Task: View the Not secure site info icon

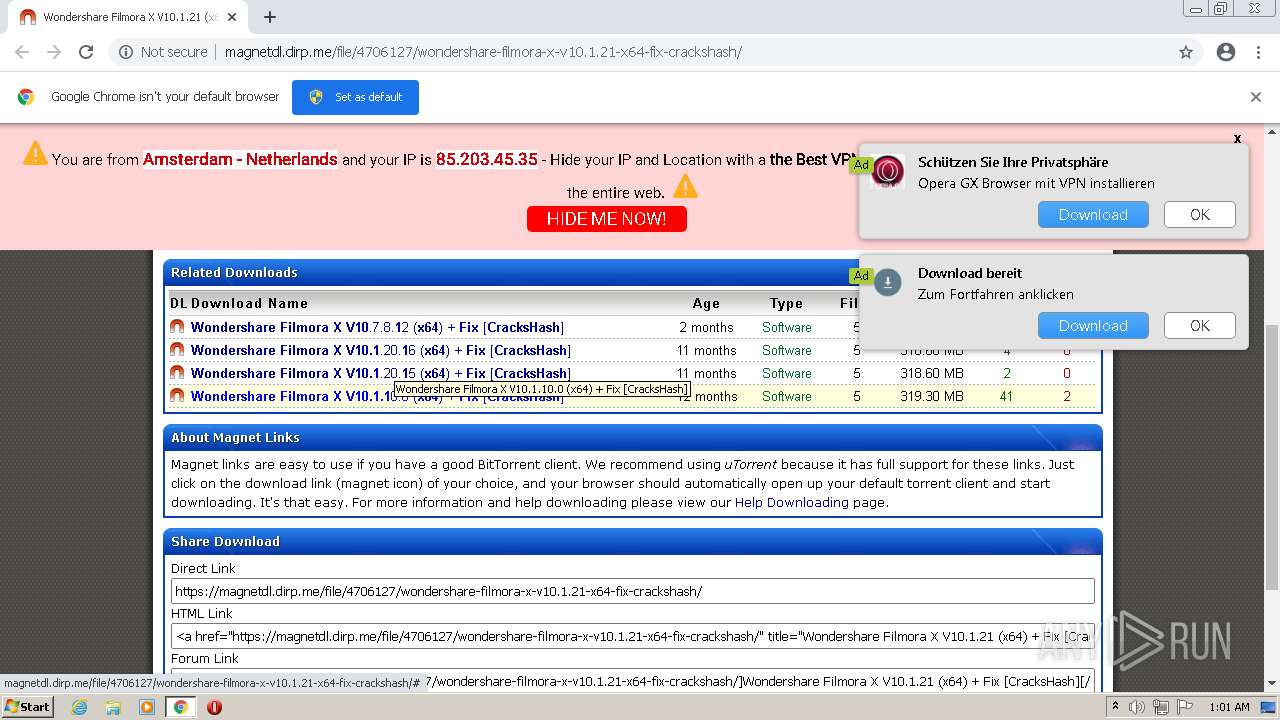Action: (126, 52)
